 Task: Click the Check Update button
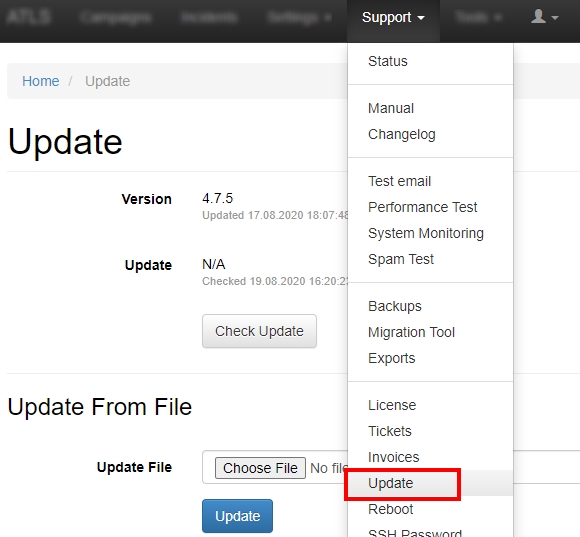pyautogui.click(x=259, y=331)
